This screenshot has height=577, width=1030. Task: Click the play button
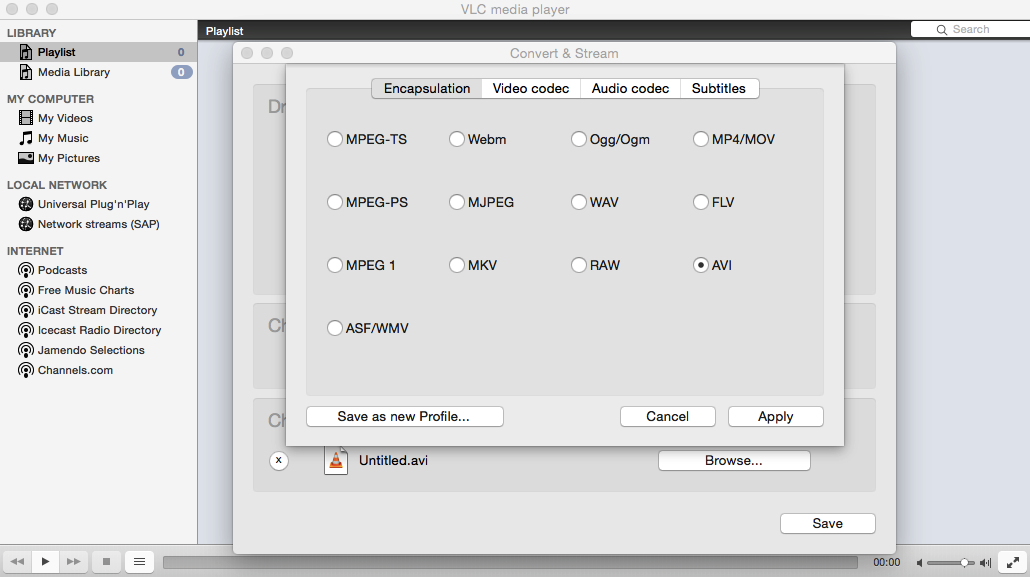tap(45, 562)
